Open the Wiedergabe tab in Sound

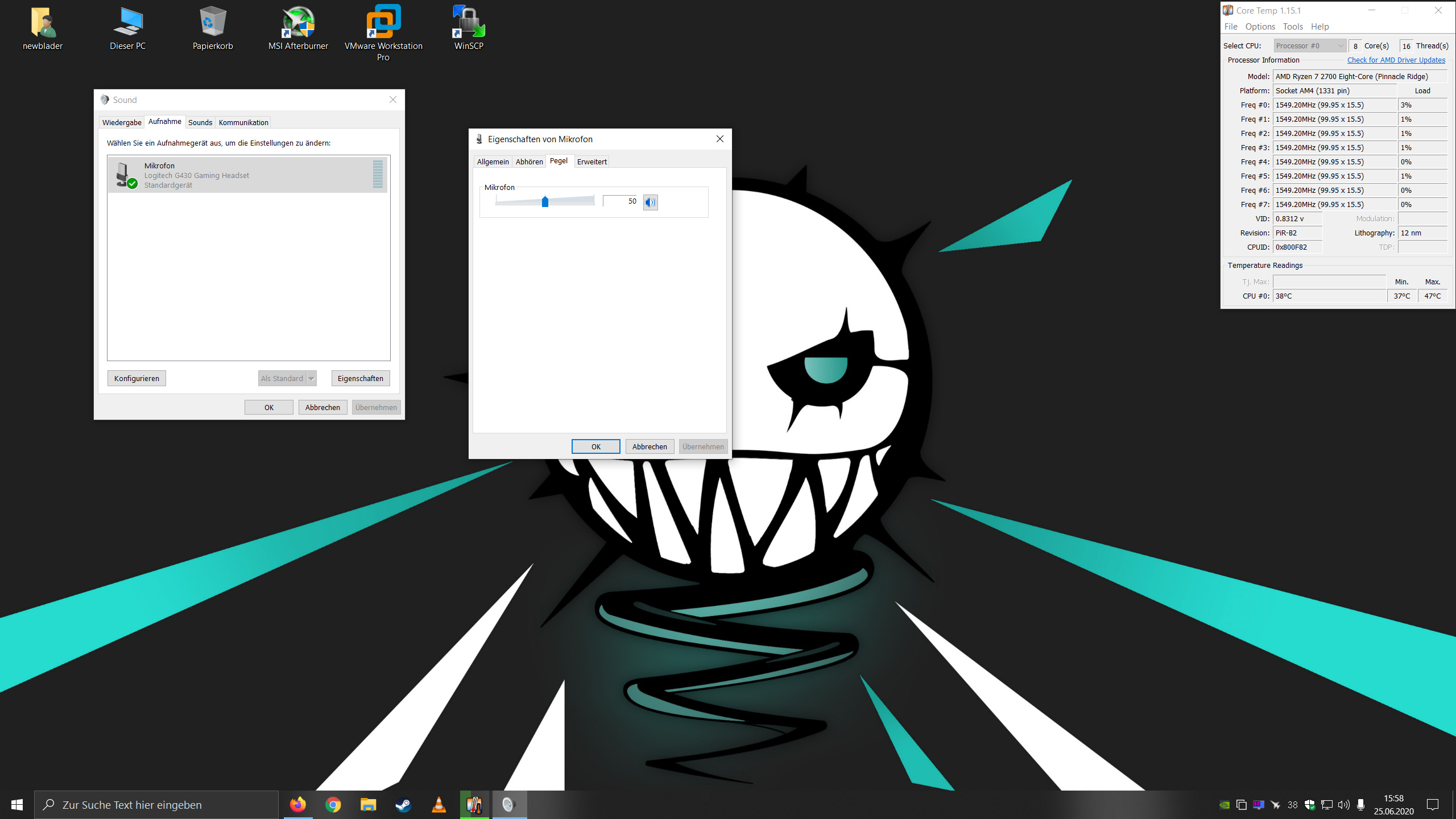(122, 122)
